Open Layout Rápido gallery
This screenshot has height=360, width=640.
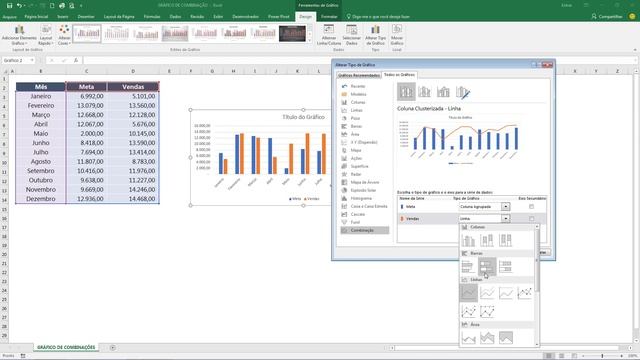(x=46, y=35)
